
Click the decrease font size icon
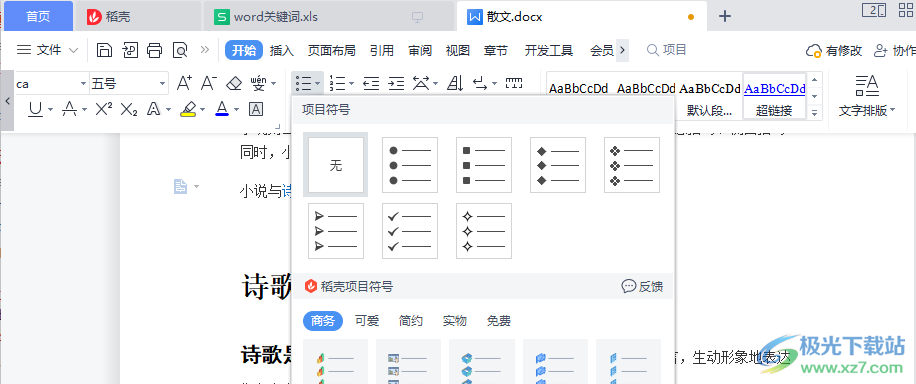[x=209, y=84]
